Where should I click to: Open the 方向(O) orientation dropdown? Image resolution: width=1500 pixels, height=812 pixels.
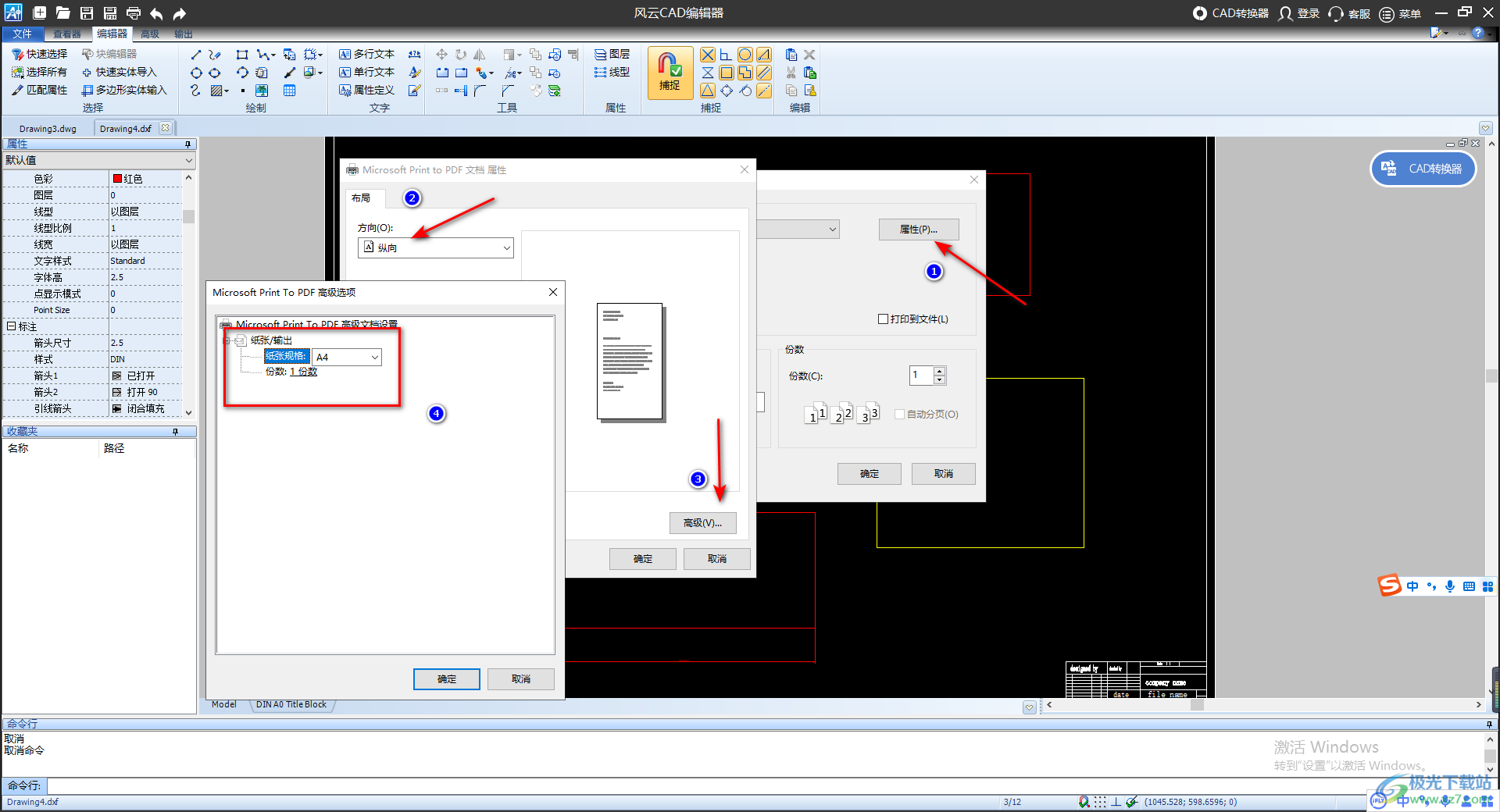coord(436,248)
